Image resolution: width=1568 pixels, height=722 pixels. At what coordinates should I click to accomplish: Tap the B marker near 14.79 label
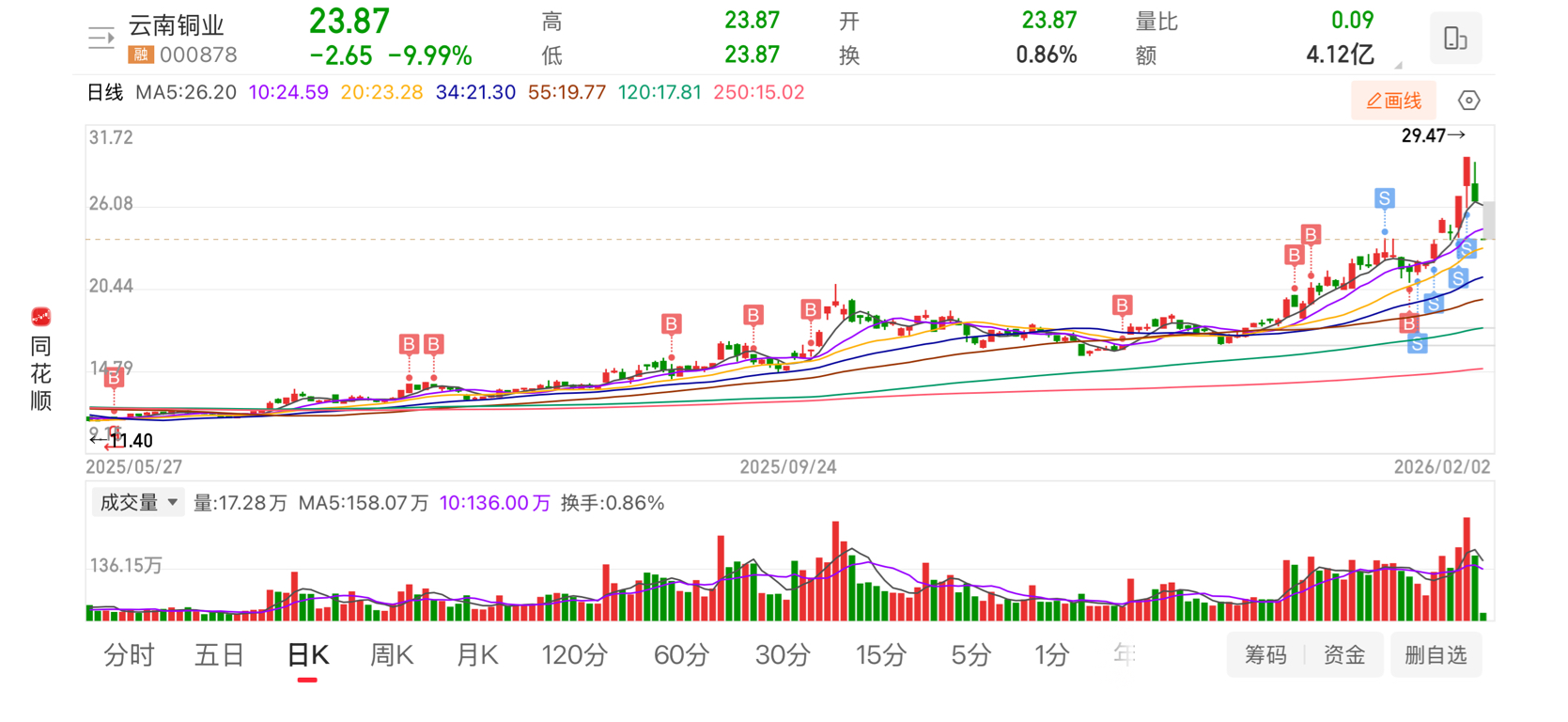tap(114, 378)
